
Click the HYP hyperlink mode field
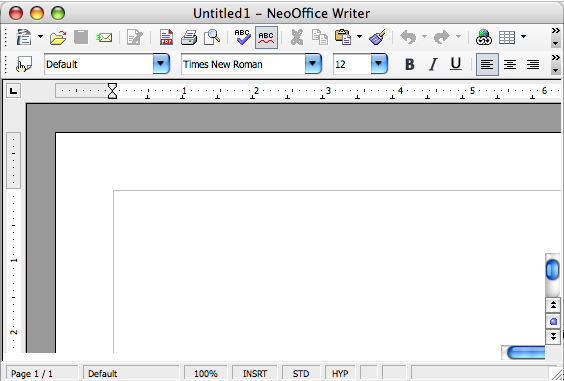click(x=340, y=373)
